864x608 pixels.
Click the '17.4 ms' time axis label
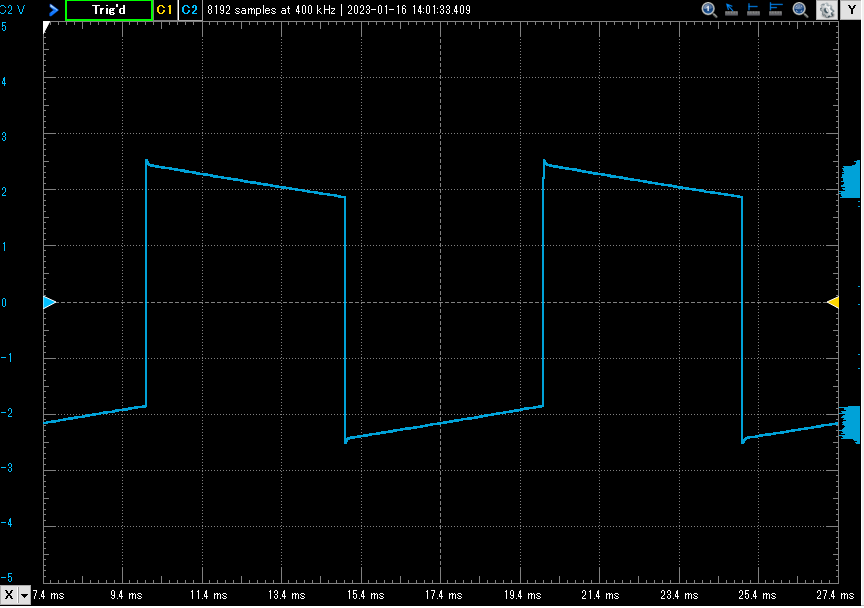tap(444, 595)
